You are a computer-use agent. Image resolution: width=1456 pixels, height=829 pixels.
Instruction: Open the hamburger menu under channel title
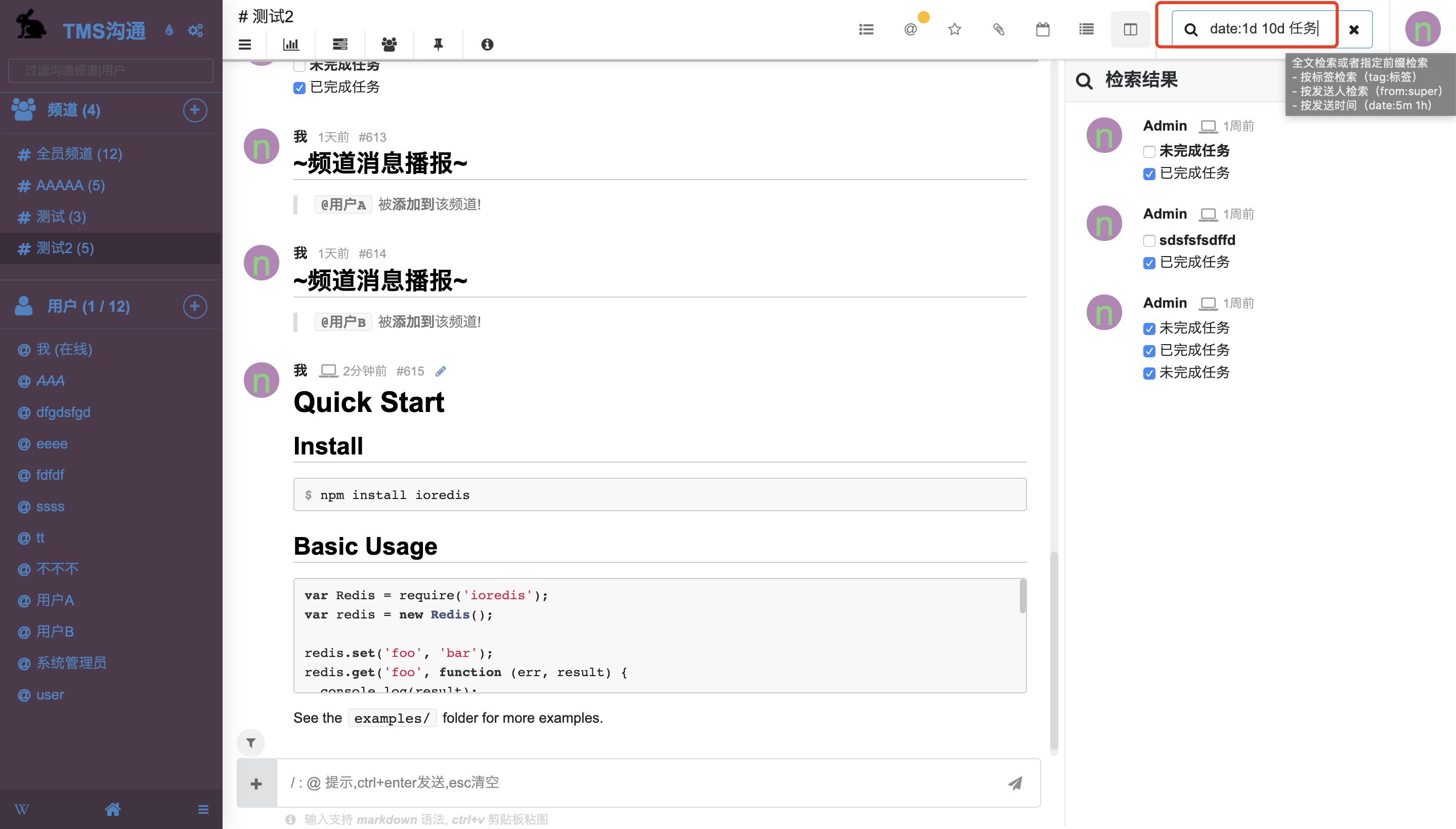(245, 45)
